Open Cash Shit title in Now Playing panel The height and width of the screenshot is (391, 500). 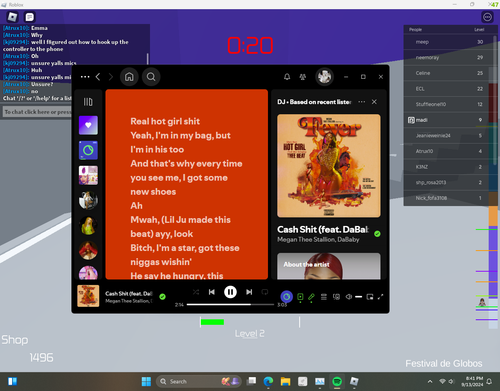click(x=323, y=229)
